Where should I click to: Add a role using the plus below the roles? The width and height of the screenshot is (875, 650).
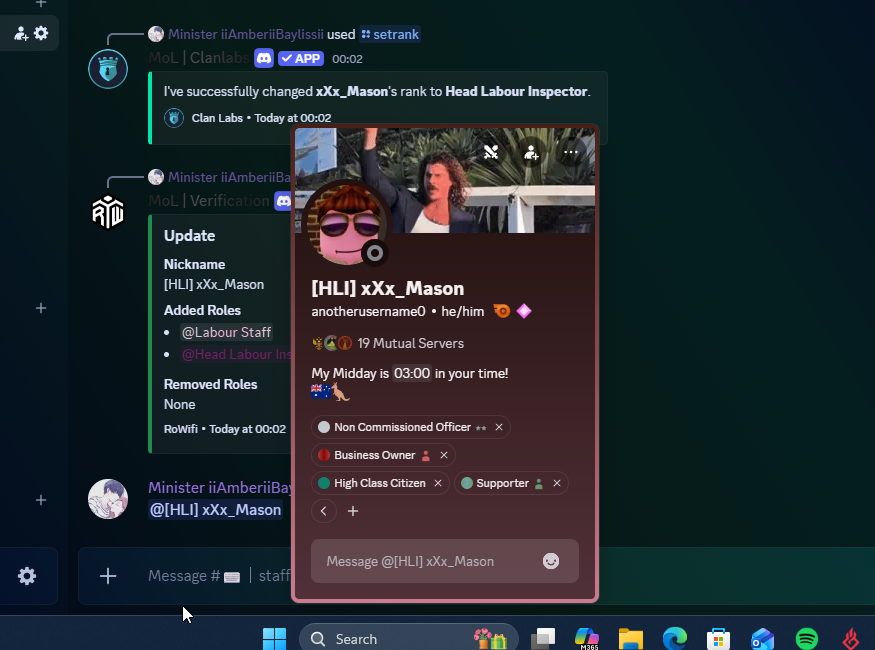pos(353,511)
